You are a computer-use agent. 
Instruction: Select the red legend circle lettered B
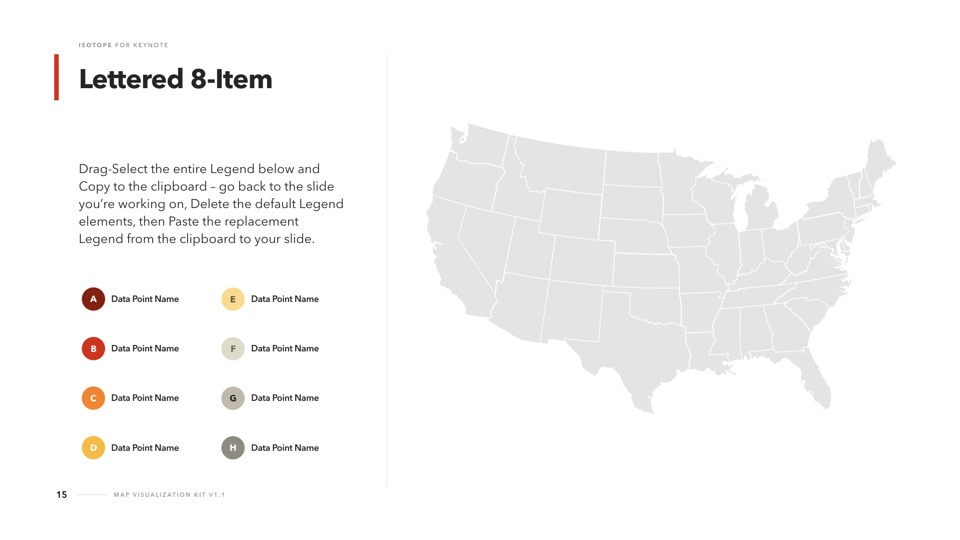[x=93, y=349]
